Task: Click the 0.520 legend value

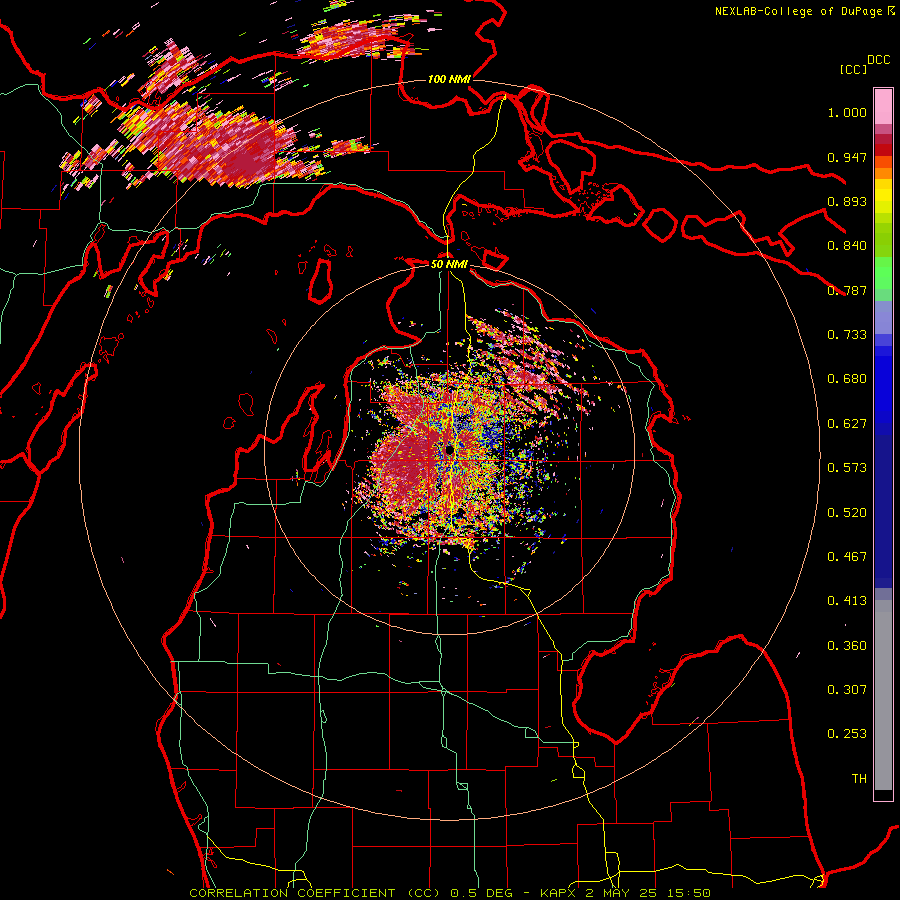Action: 847,513
